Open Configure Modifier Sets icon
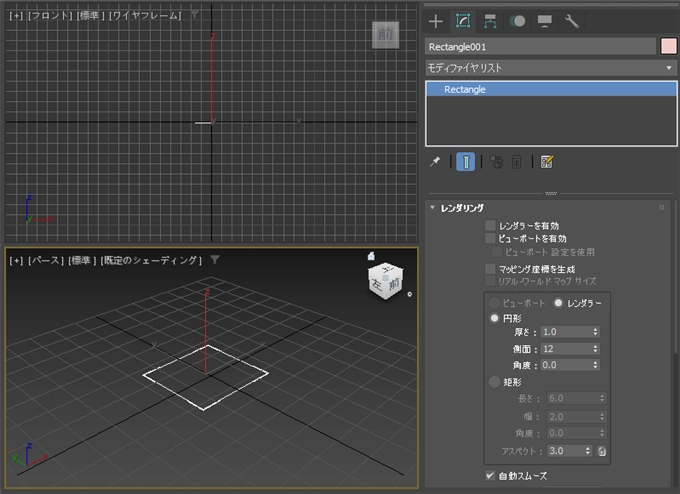The height and width of the screenshot is (494, 680). pos(546,162)
